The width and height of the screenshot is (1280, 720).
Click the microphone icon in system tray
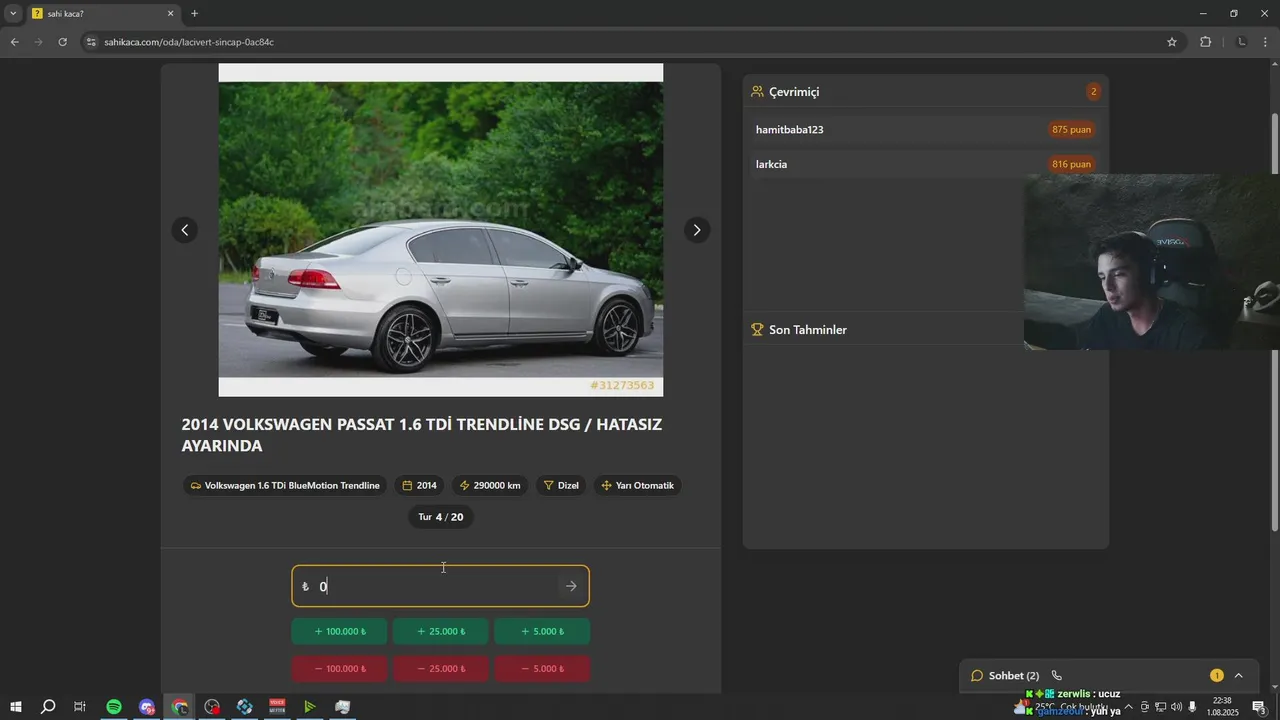(1192, 707)
